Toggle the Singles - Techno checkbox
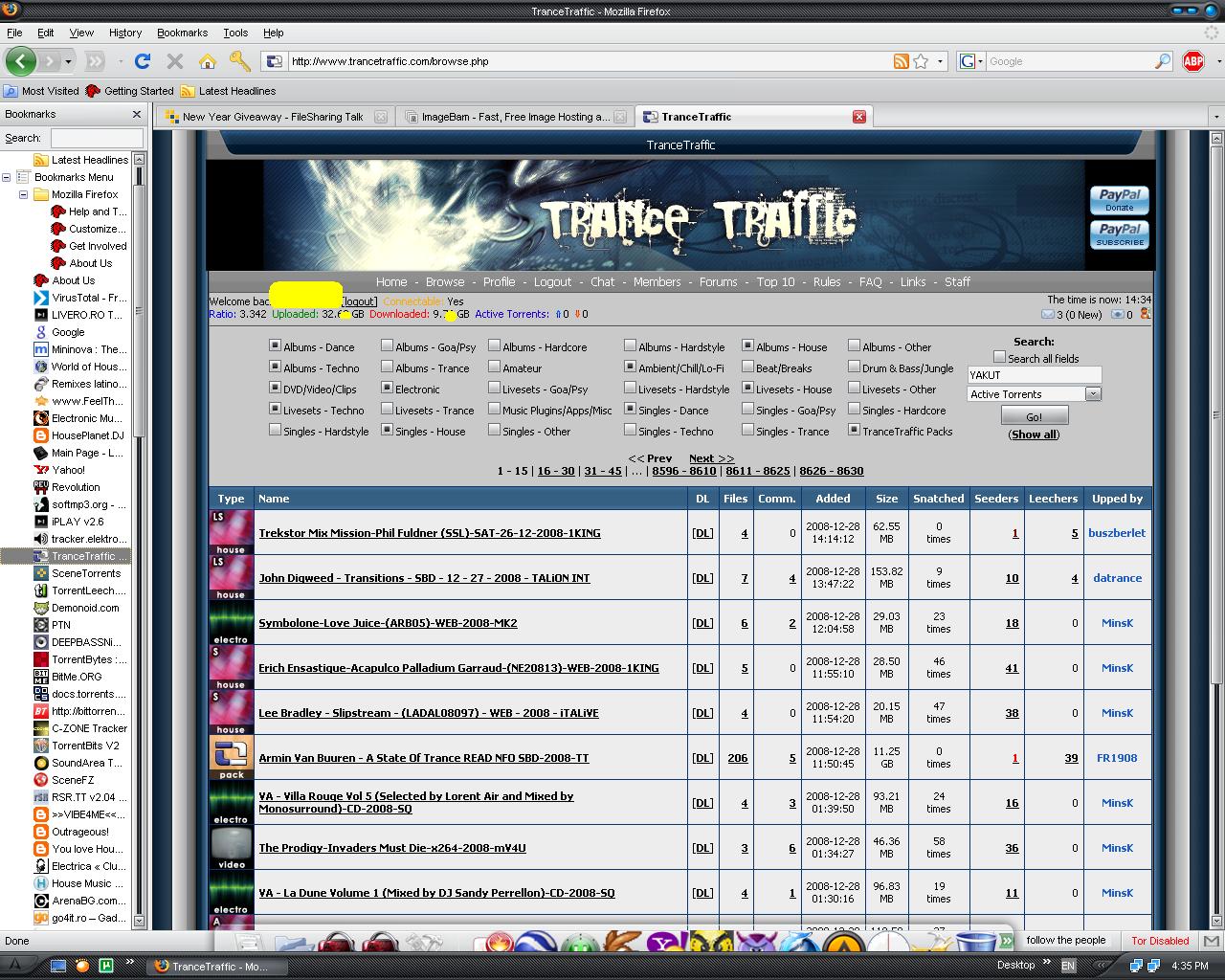Image resolution: width=1225 pixels, height=980 pixels. point(630,430)
